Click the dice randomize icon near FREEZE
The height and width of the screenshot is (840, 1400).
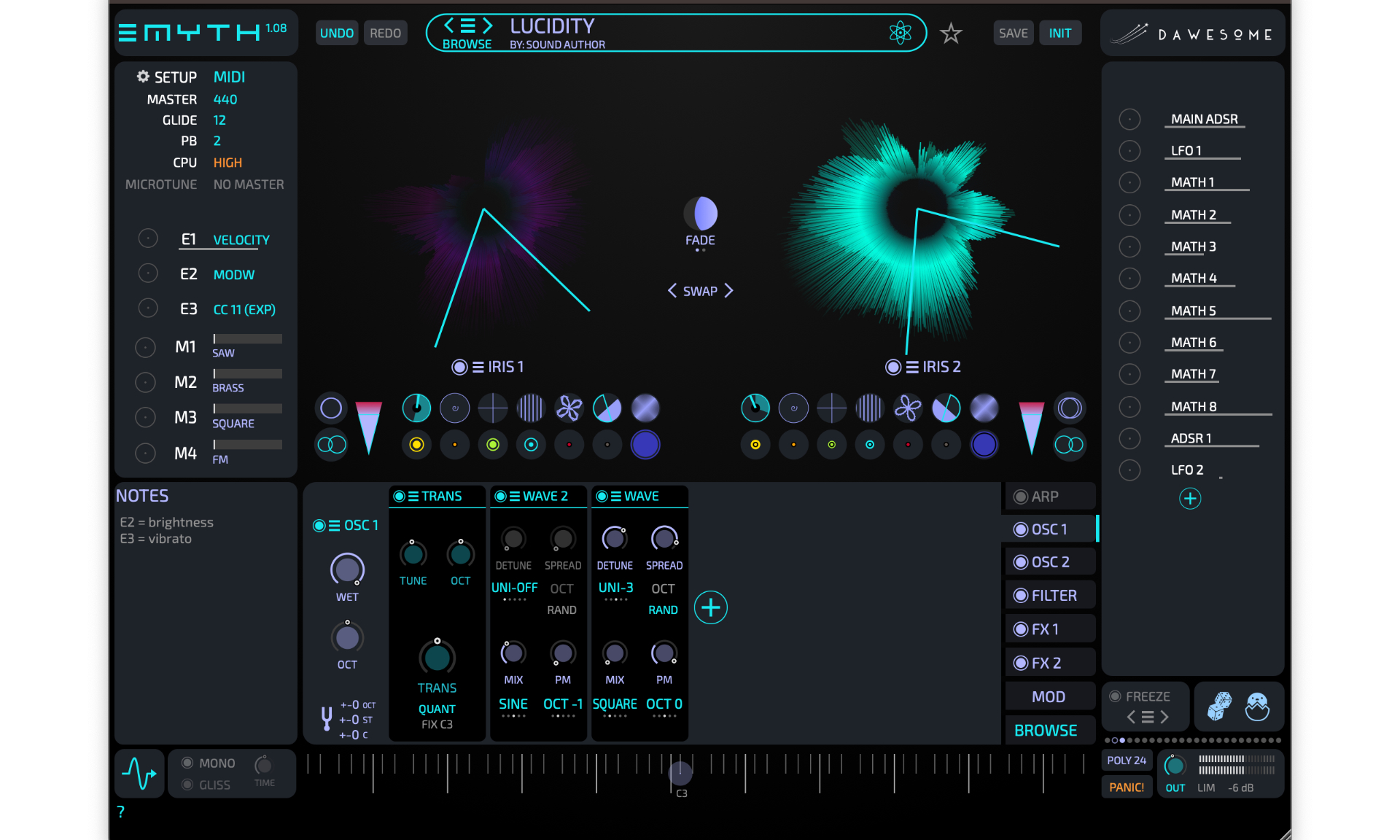1220,706
